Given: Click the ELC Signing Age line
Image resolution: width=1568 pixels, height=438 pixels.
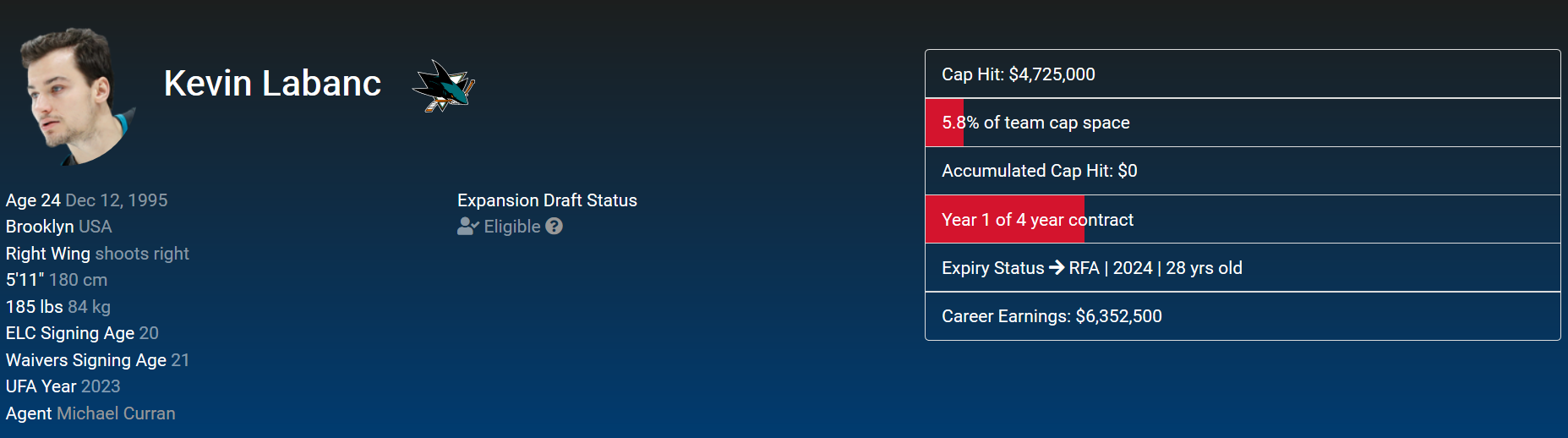Looking at the screenshot, I should (x=82, y=333).
